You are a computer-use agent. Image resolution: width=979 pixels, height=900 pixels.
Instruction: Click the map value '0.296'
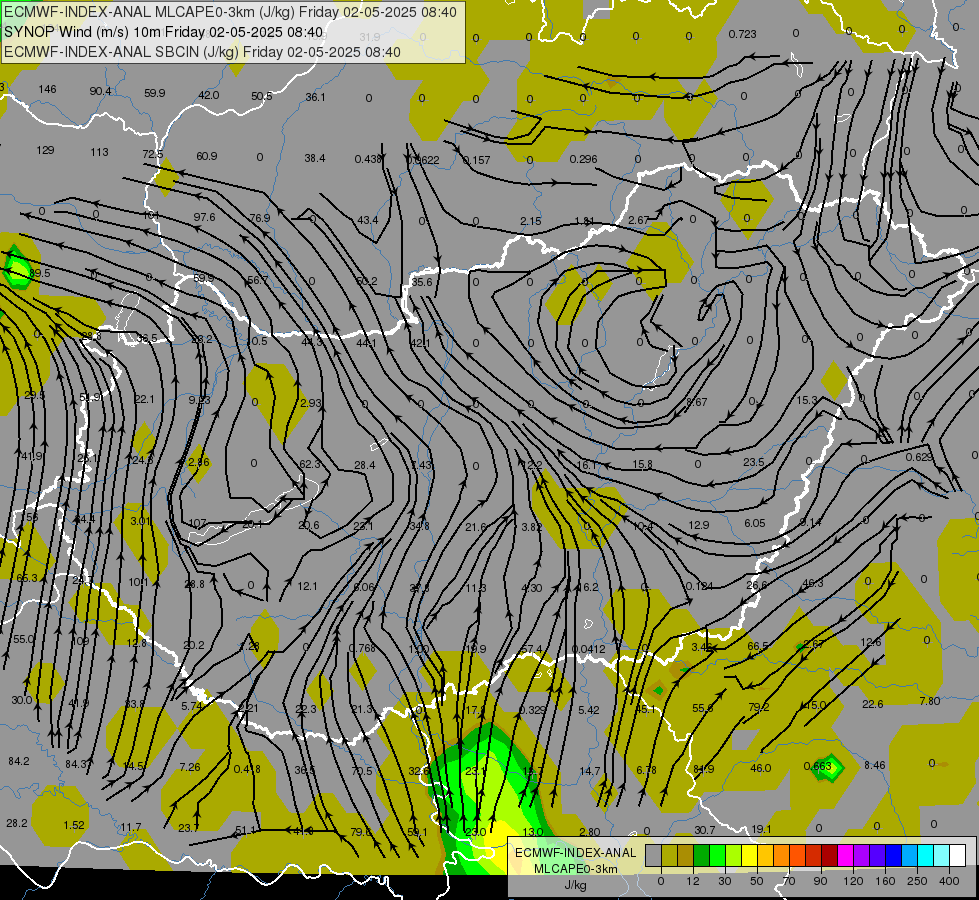click(584, 160)
